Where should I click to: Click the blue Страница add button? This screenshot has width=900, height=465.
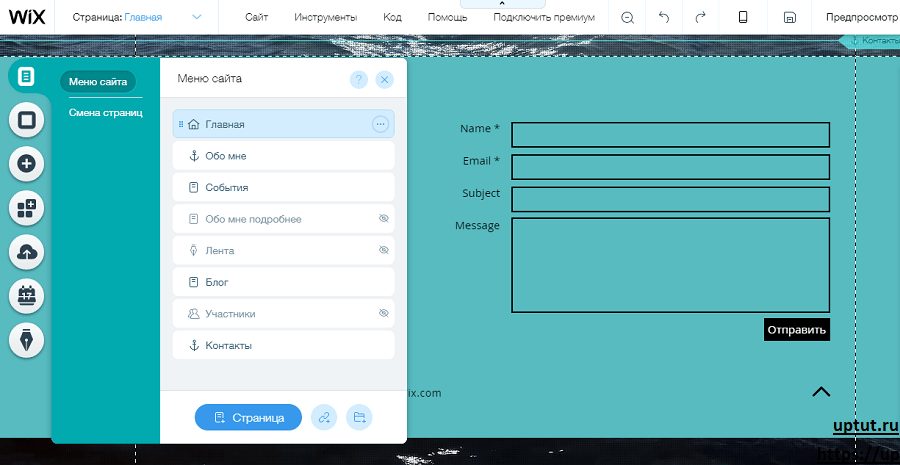point(248,417)
